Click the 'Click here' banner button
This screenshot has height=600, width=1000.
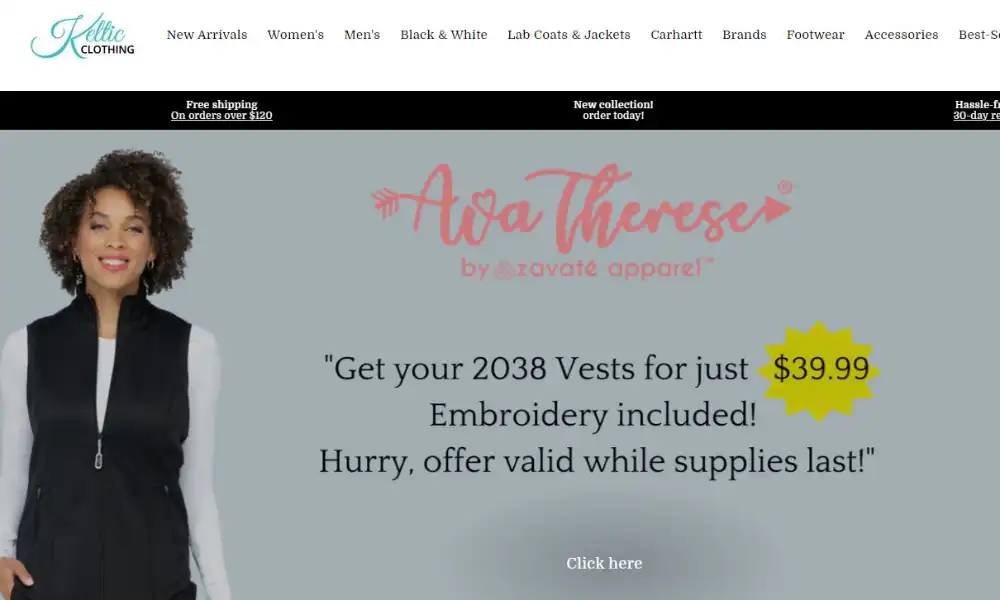pos(604,563)
